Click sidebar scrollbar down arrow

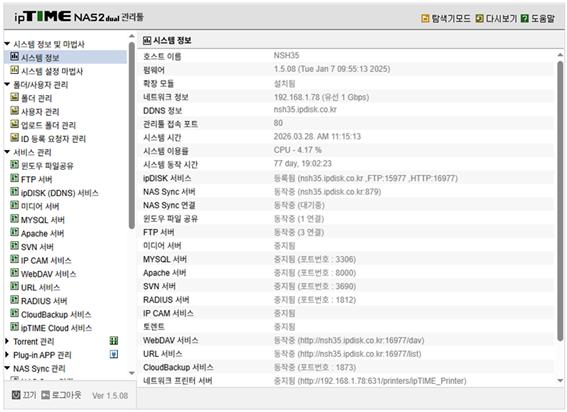pyautogui.click(x=132, y=373)
